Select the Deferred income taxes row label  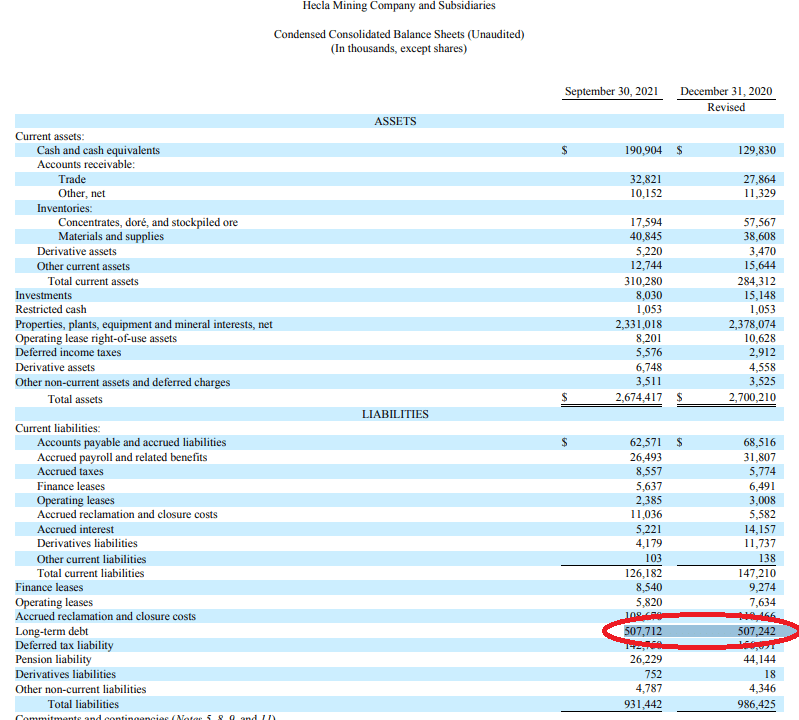tap(68, 353)
